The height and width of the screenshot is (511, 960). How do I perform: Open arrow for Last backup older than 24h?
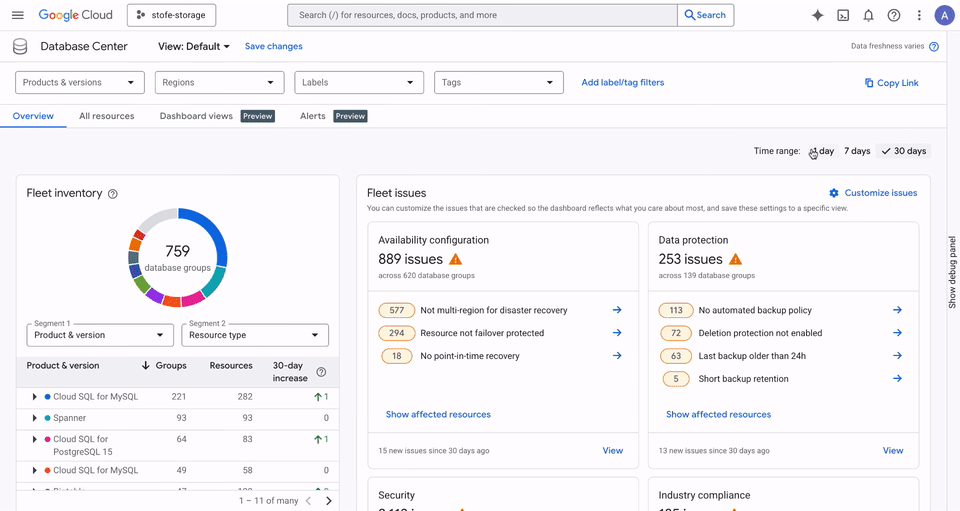(x=898, y=356)
